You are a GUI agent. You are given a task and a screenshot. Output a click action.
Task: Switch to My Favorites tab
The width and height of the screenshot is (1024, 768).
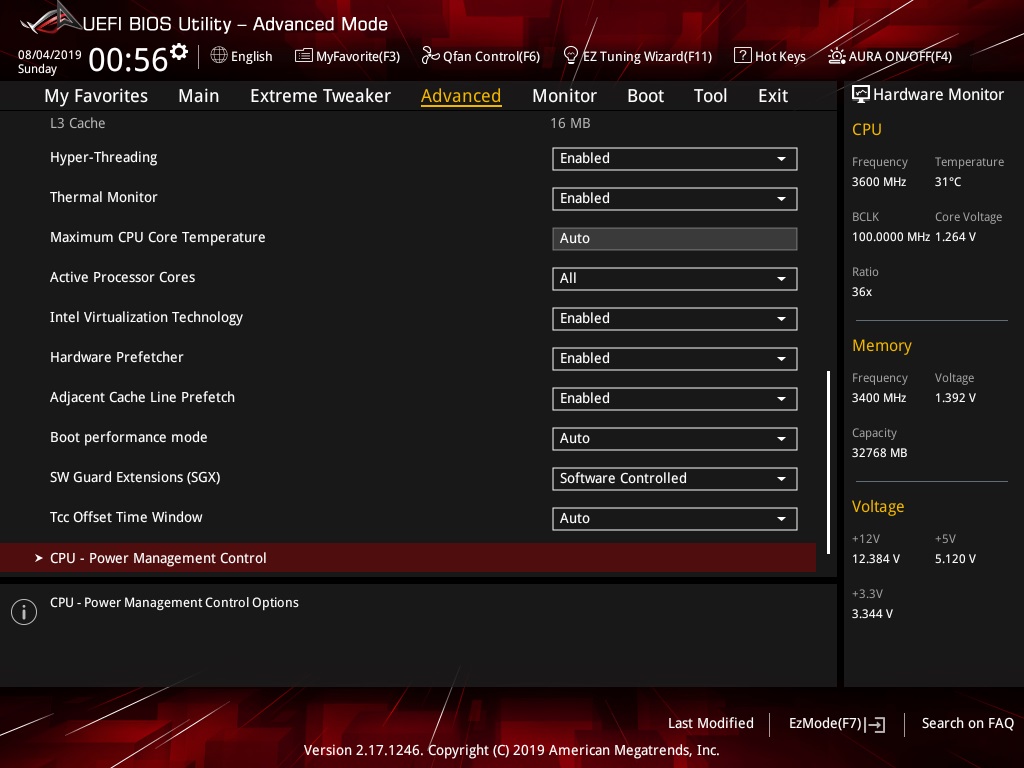click(x=96, y=96)
